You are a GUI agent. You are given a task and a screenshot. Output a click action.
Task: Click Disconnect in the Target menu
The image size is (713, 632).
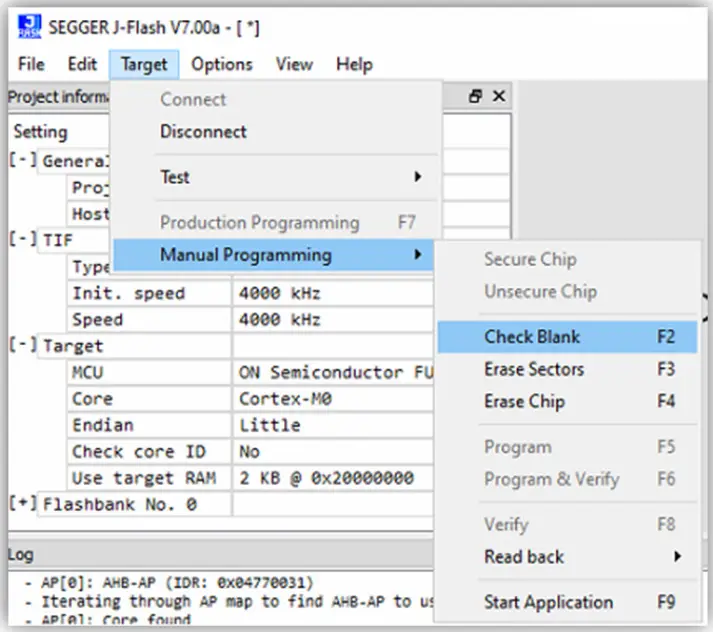(x=203, y=132)
